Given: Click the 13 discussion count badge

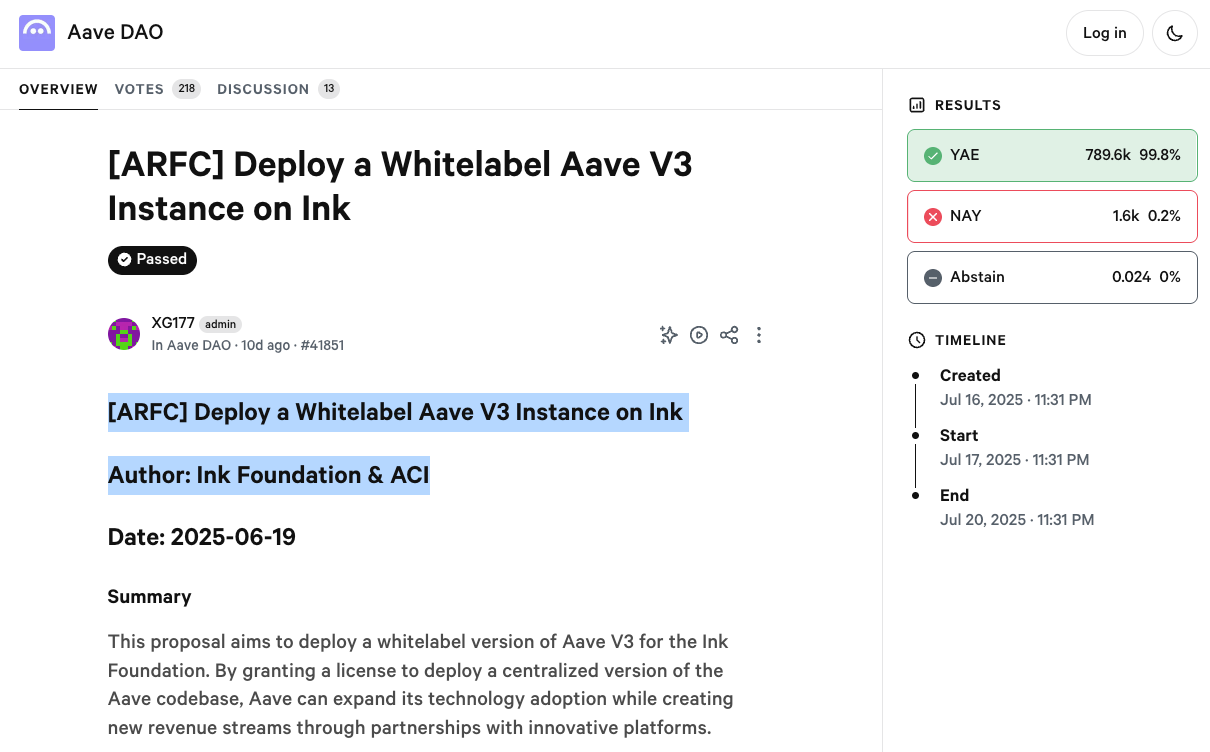Looking at the screenshot, I should pyautogui.click(x=329, y=89).
